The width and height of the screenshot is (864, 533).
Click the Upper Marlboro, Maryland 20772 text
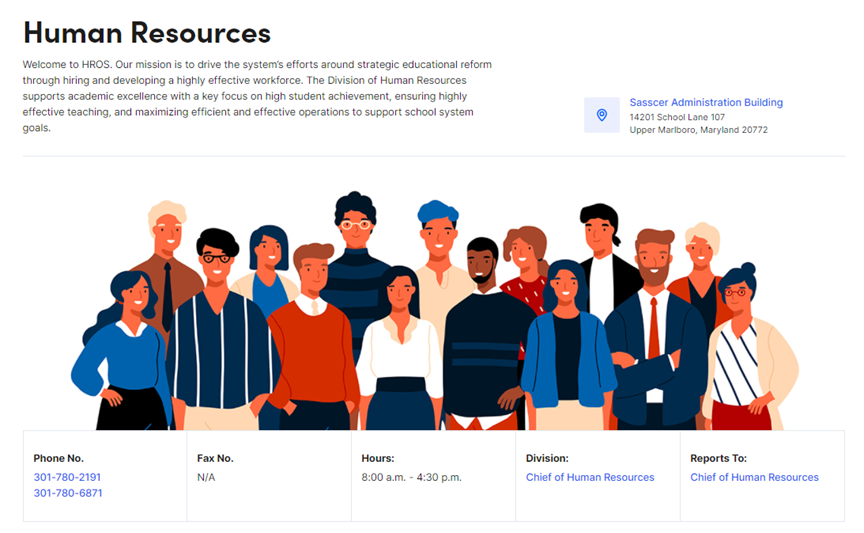(698, 130)
